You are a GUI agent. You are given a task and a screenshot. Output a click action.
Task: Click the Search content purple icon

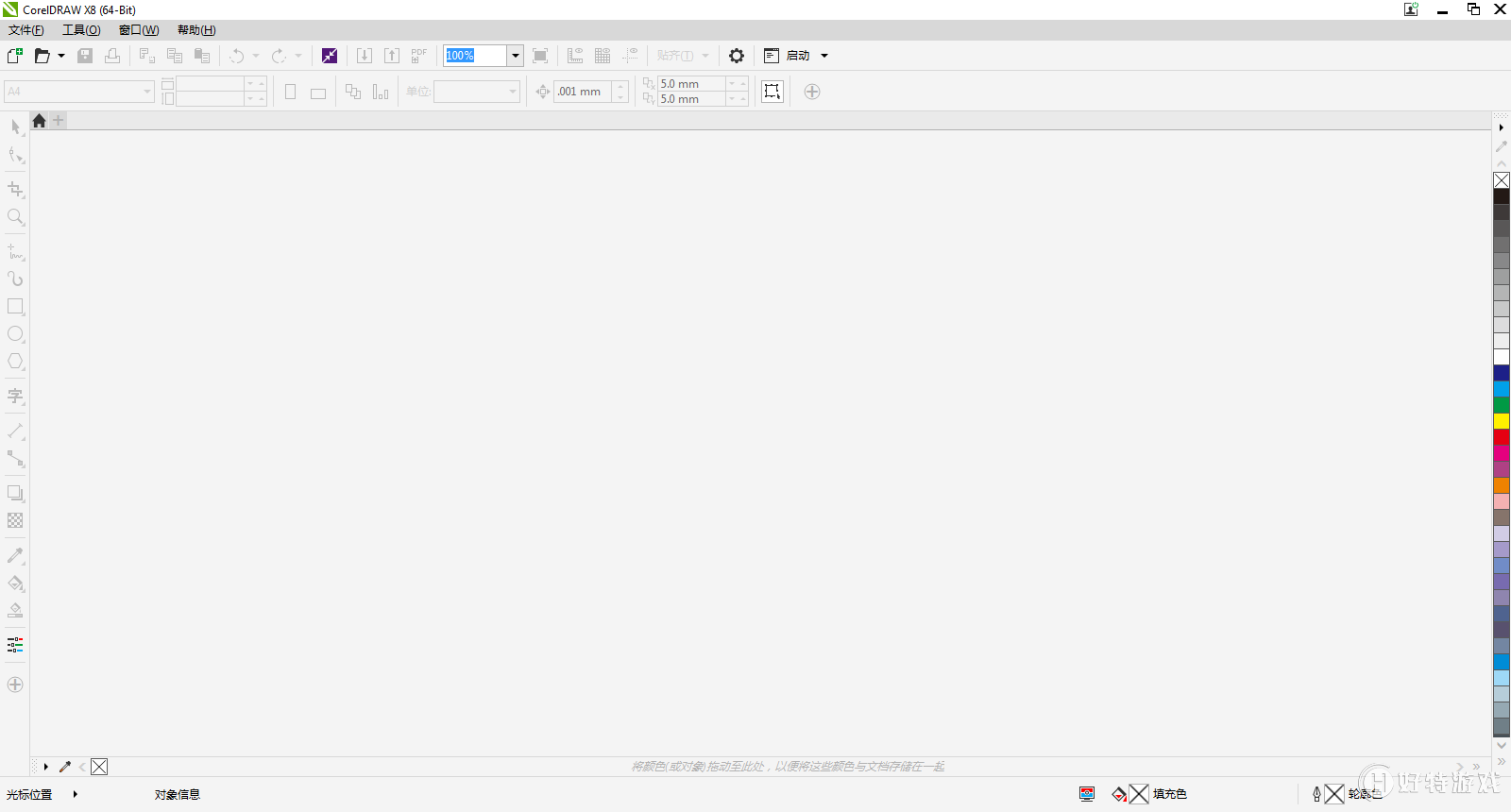point(330,56)
